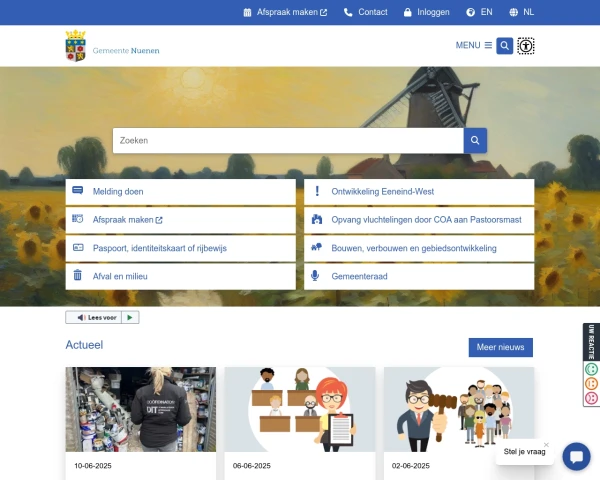Click the padlock icon beside Inloggen

(x=407, y=13)
